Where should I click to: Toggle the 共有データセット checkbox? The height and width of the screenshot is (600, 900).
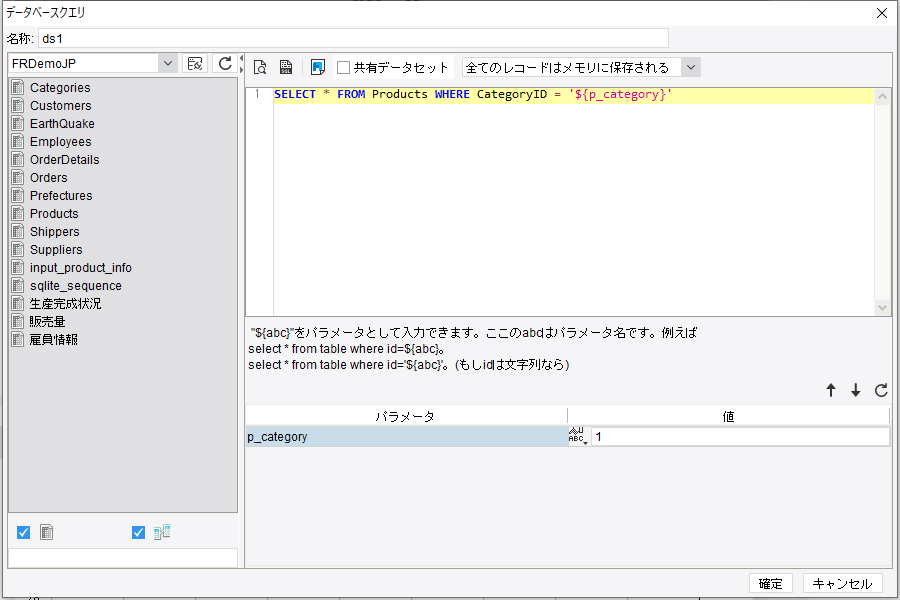point(343,67)
